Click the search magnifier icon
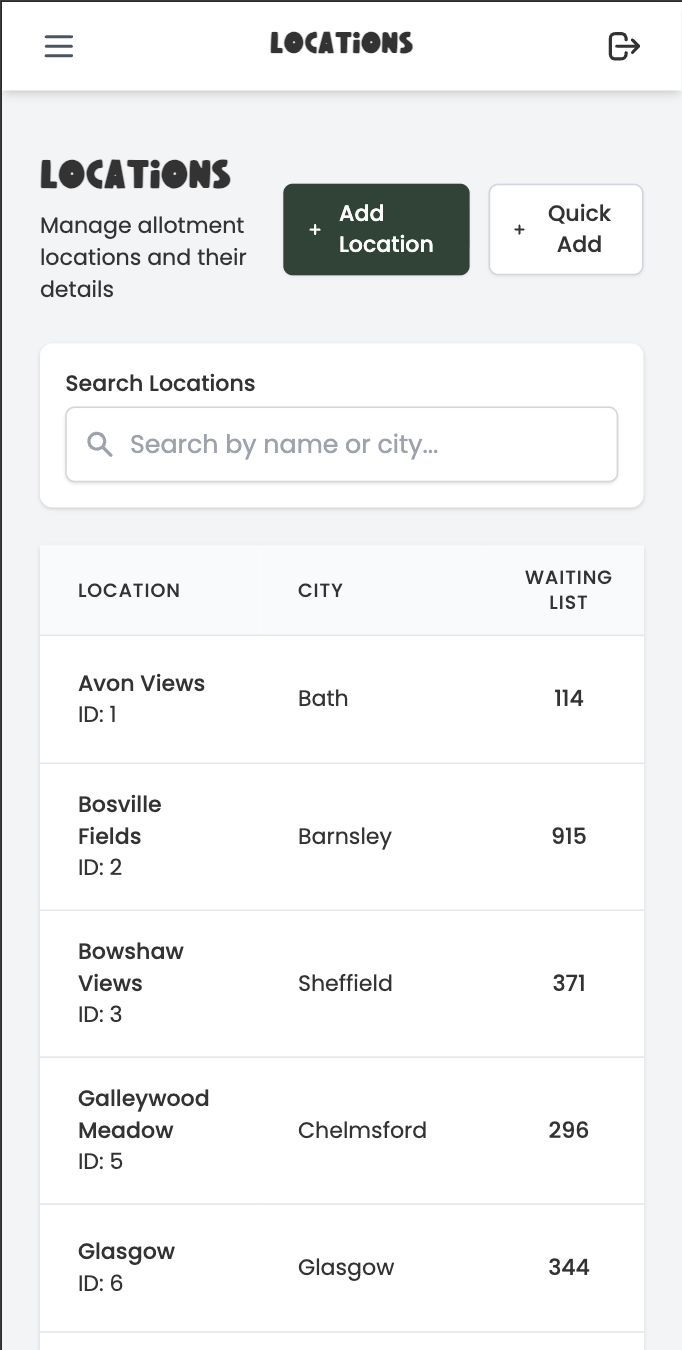682x1350 pixels. [100, 444]
